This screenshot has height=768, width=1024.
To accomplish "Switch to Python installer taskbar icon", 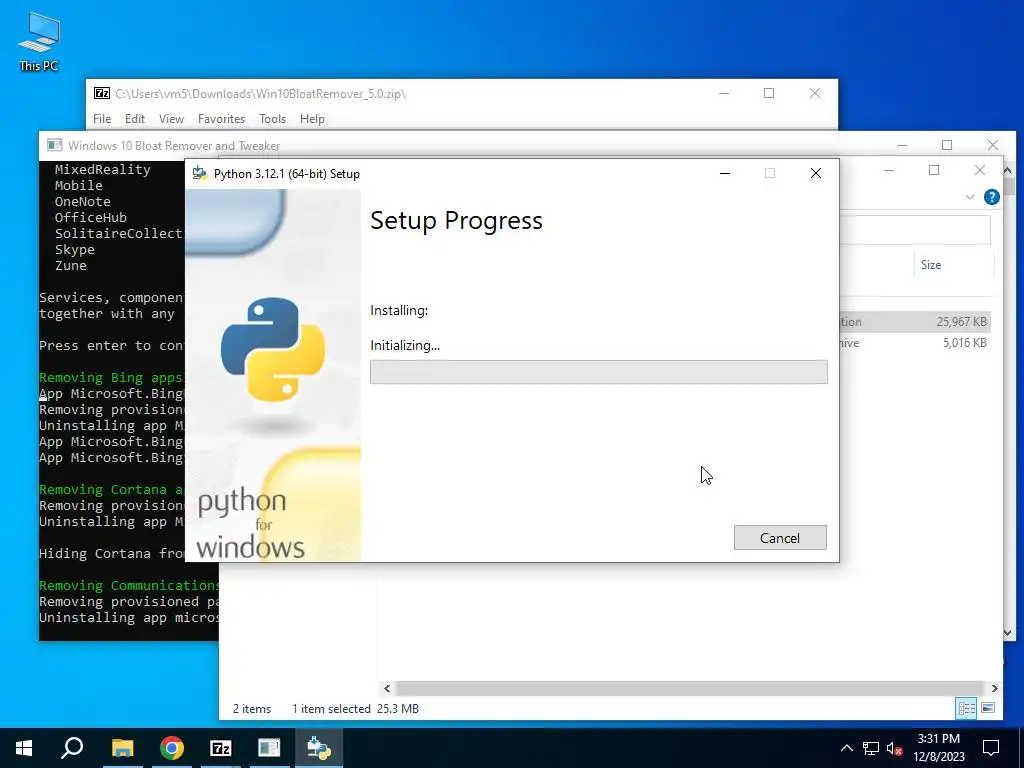I will tap(319, 748).
